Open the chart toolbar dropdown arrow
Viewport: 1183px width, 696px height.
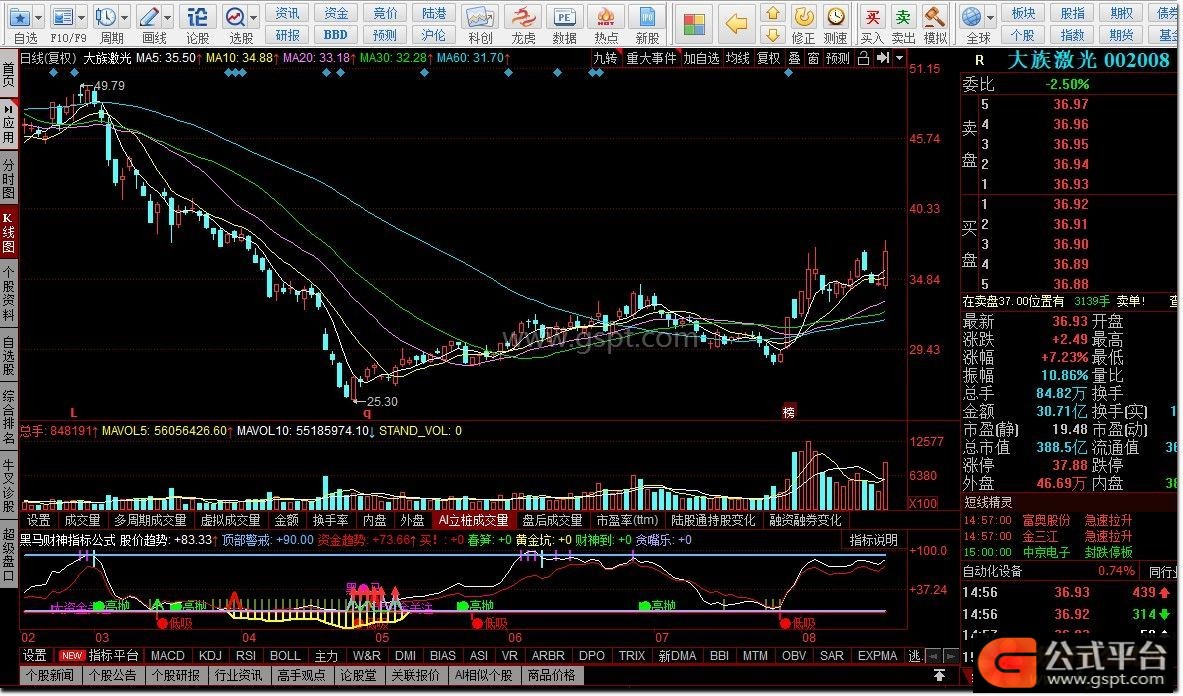(x=899, y=58)
